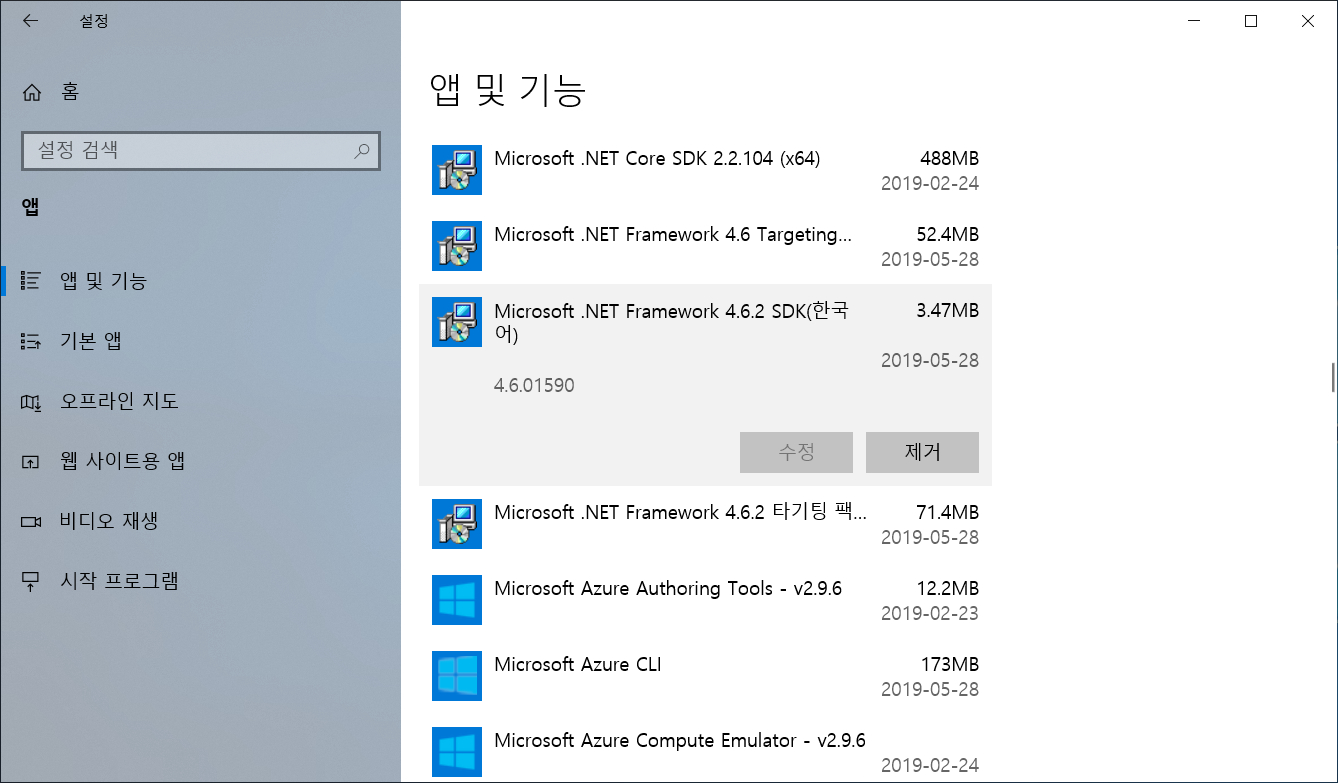Select Microsoft .NET Core SDK 2.2.104 (x64) entry
The height and width of the screenshot is (783, 1338).
[657, 158]
